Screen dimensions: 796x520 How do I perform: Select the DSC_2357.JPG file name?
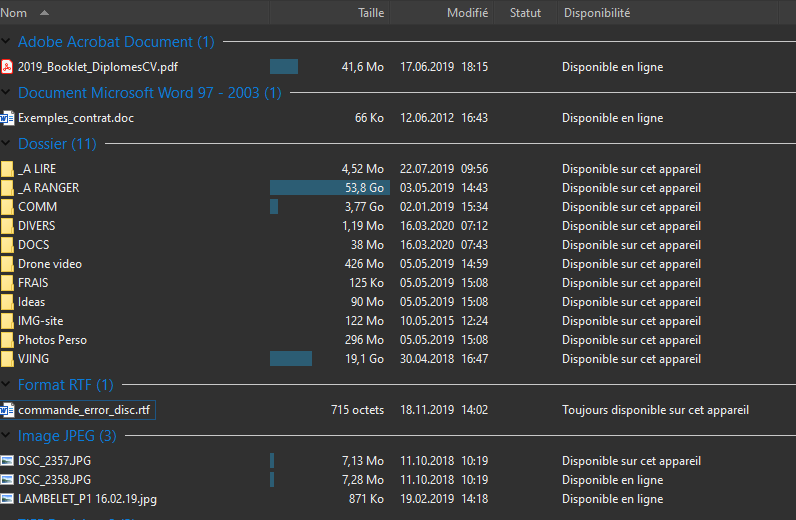pyautogui.click(x=54, y=461)
